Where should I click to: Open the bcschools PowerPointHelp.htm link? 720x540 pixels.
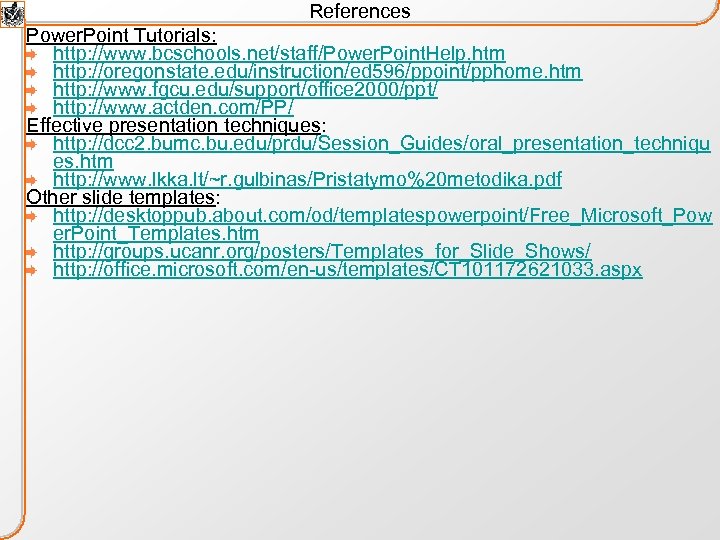click(x=279, y=54)
